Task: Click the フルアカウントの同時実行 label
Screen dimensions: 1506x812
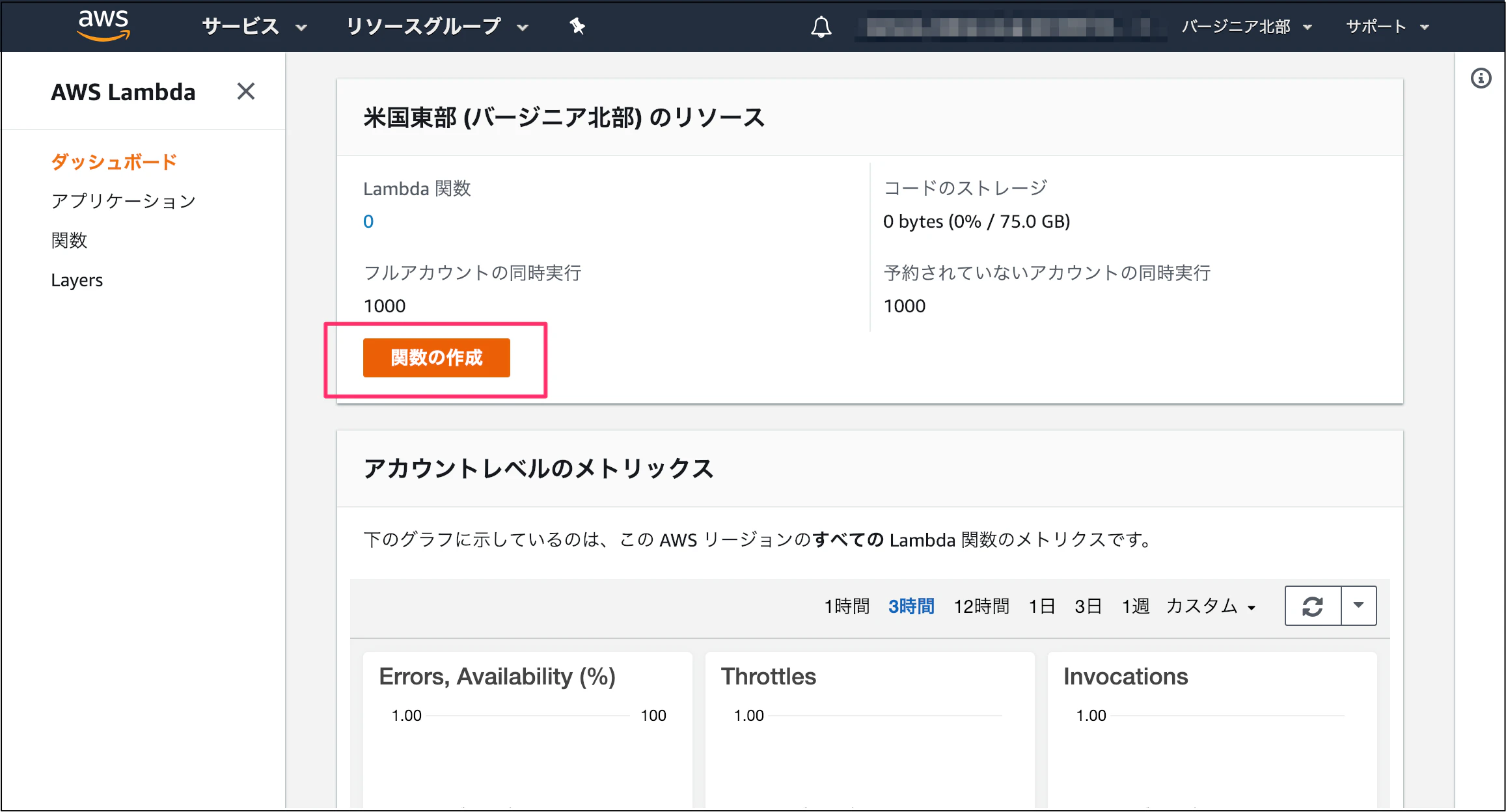Action: point(472,273)
